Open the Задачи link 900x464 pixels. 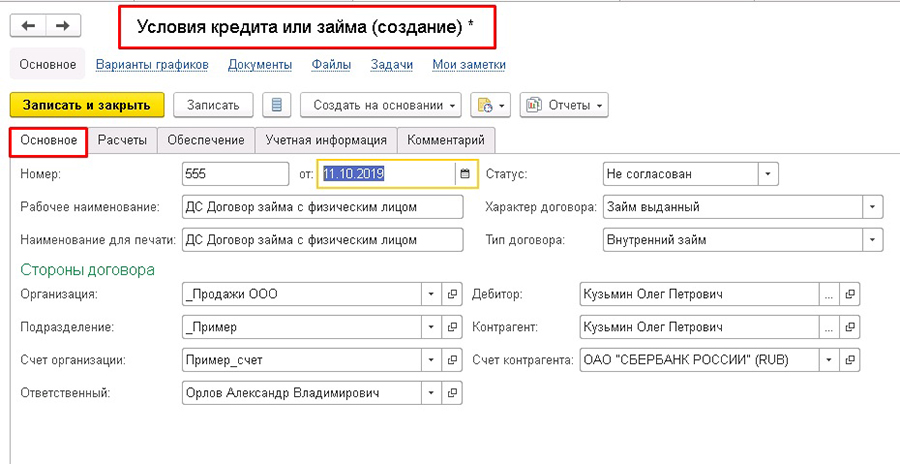391,65
